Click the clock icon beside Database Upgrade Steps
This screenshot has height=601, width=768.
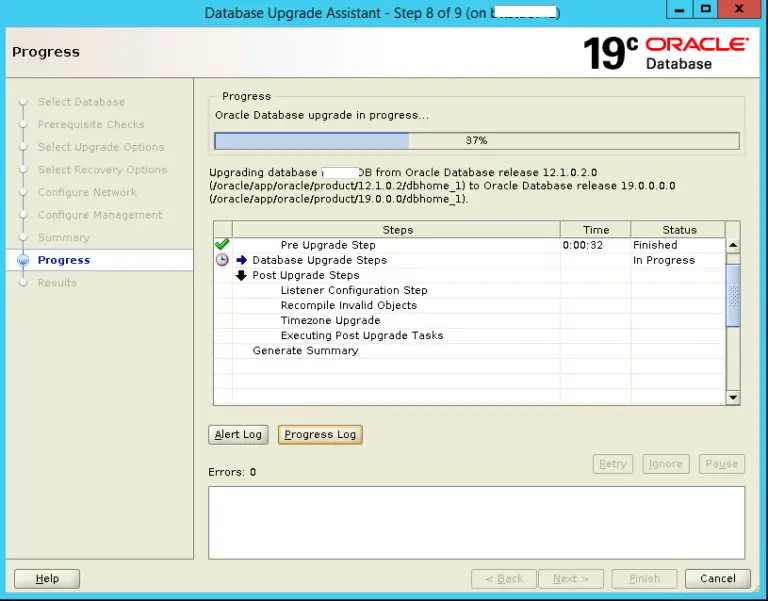point(222,260)
